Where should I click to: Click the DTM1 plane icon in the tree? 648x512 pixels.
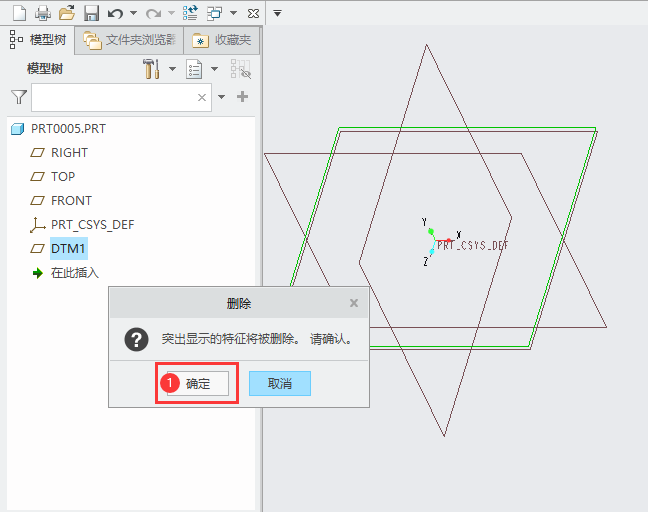coord(38,249)
